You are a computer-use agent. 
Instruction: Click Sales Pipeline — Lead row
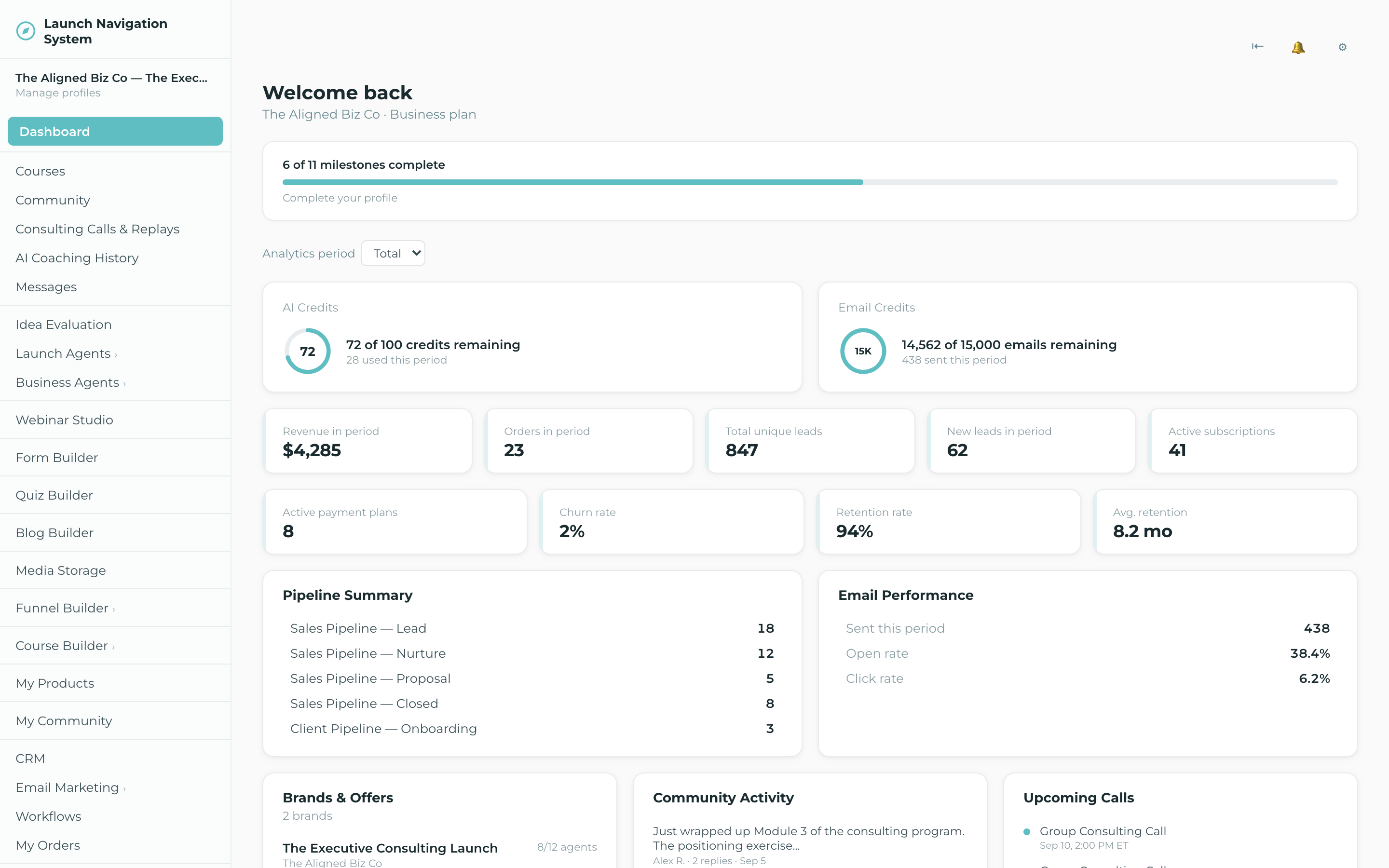tap(532, 629)
